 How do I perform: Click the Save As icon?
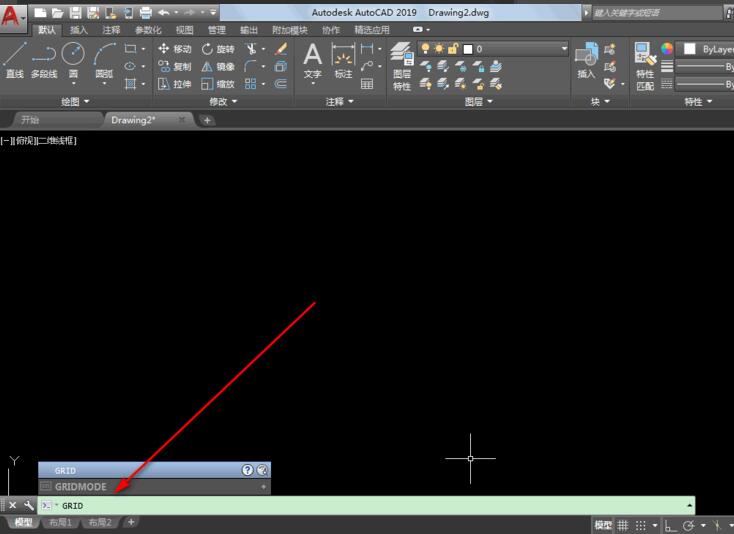[x=93, y=13]
